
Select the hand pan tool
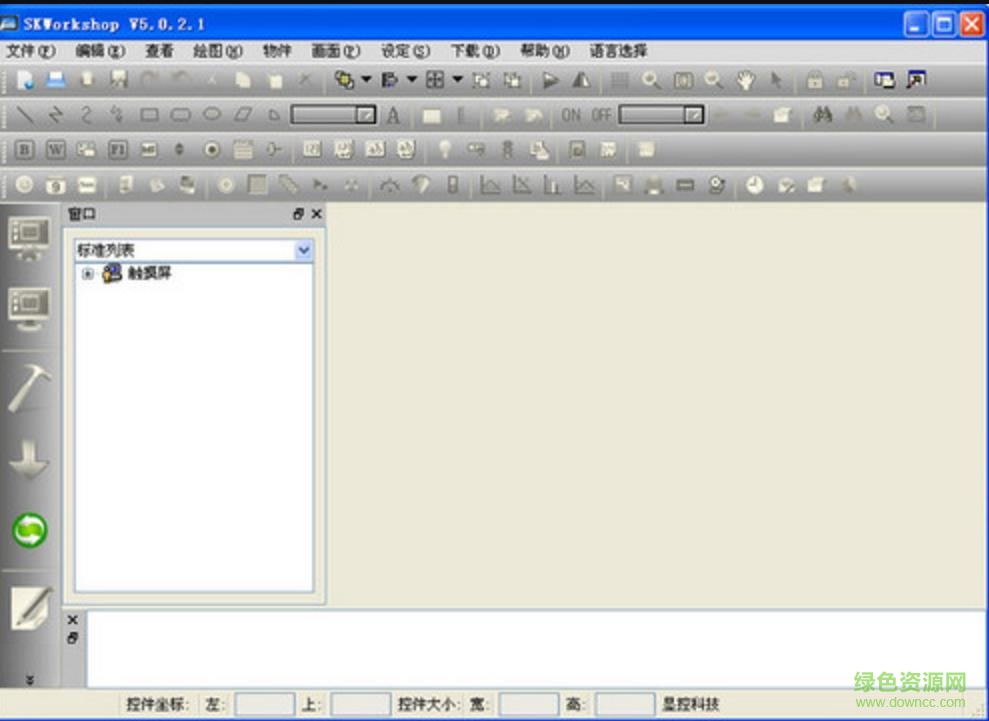point(744,80)
